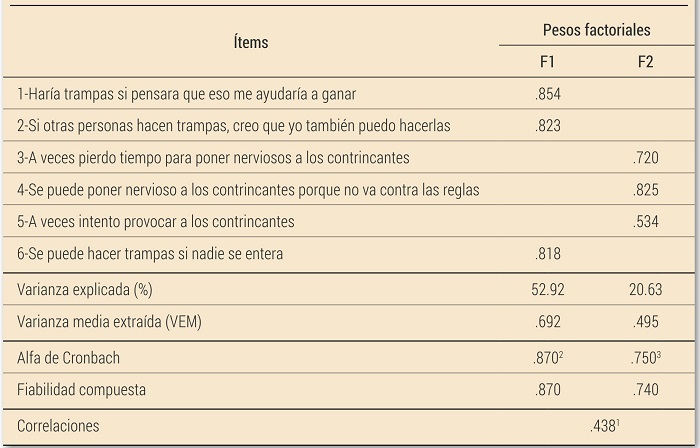
Task: Click item 2 about other people cheating
Action: click(233, 126)
